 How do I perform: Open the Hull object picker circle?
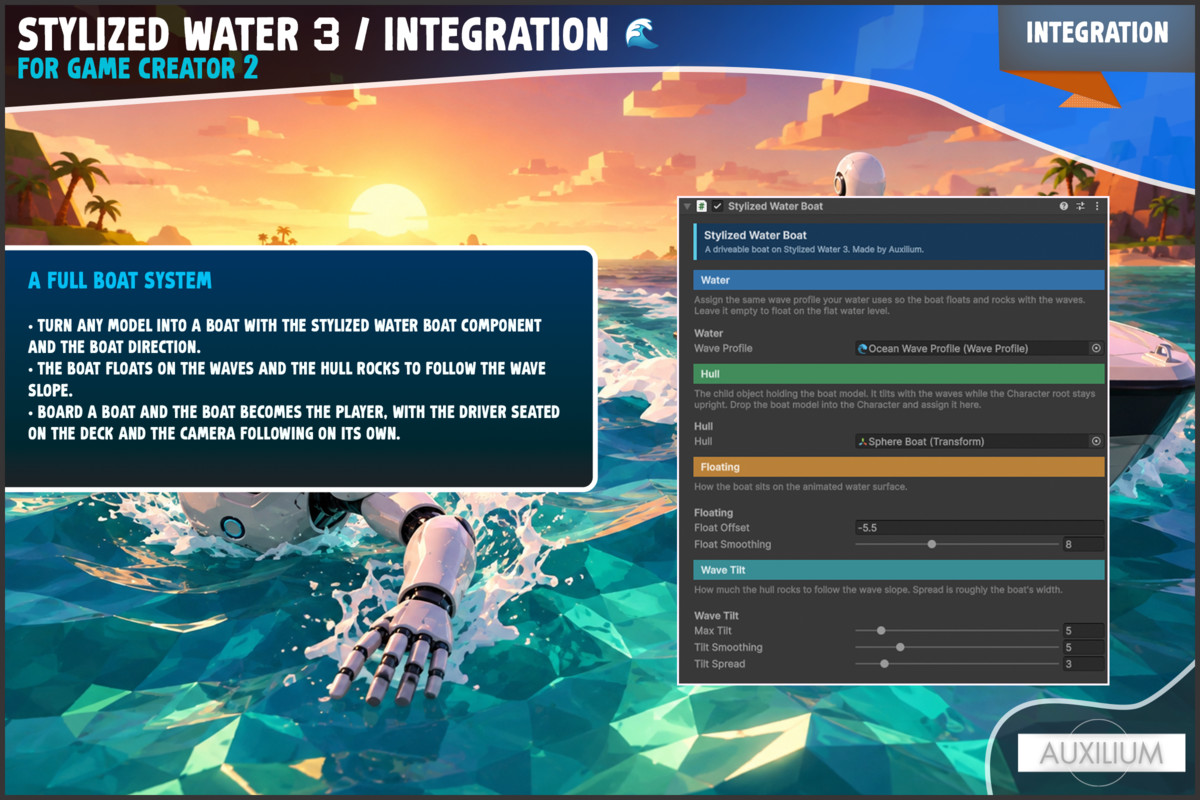(1096, 441)
